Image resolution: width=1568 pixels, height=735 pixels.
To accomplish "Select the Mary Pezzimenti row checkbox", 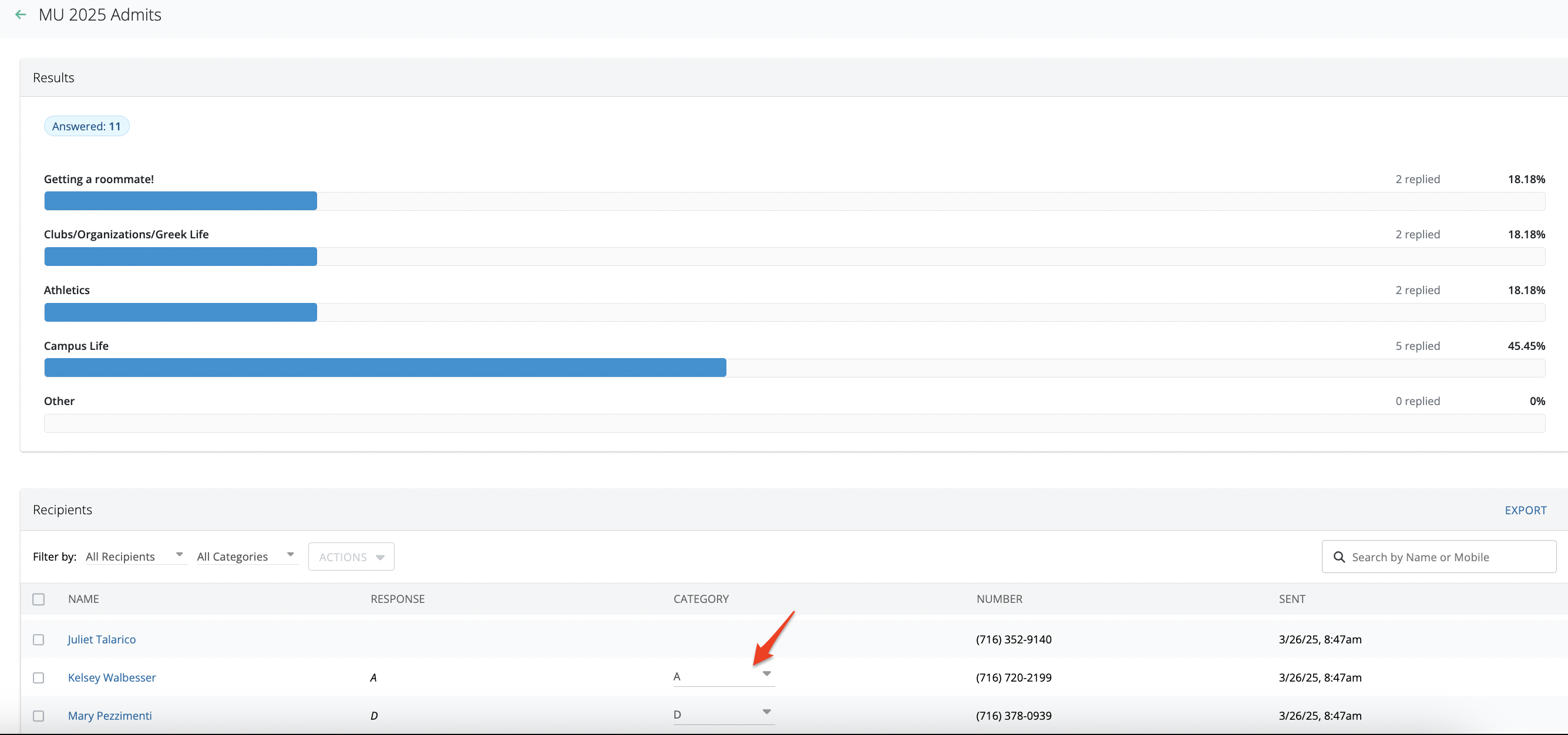I will [x=38, y=716].
